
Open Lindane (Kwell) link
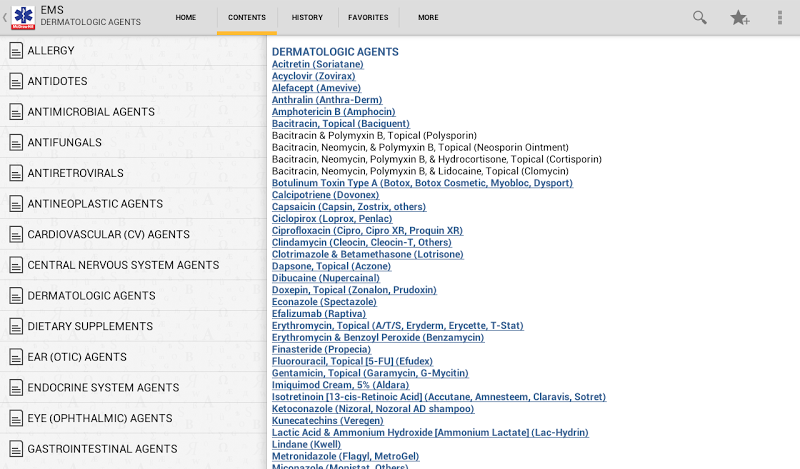tap(306, 445)
